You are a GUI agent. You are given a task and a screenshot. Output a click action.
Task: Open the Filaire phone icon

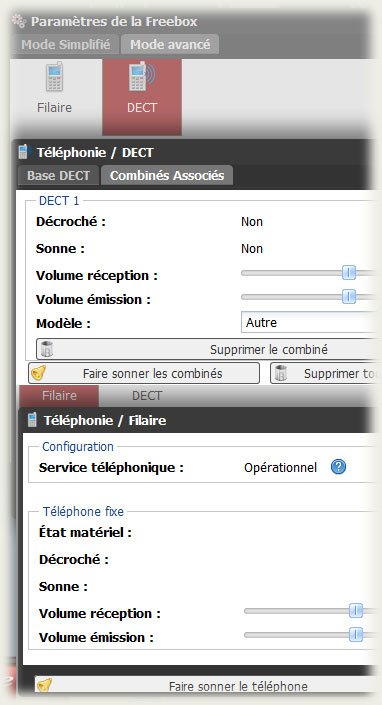coord(54,76)
